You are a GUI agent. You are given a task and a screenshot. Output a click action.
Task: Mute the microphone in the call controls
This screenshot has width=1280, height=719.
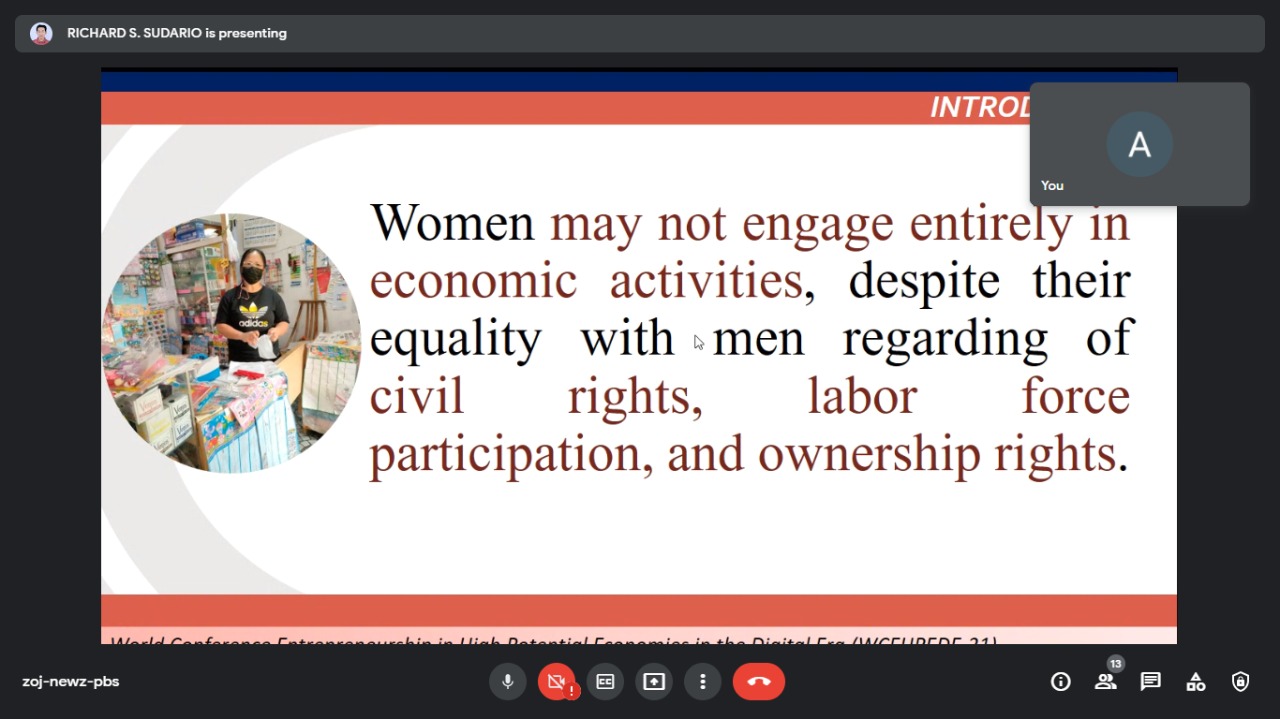point(507,682)
